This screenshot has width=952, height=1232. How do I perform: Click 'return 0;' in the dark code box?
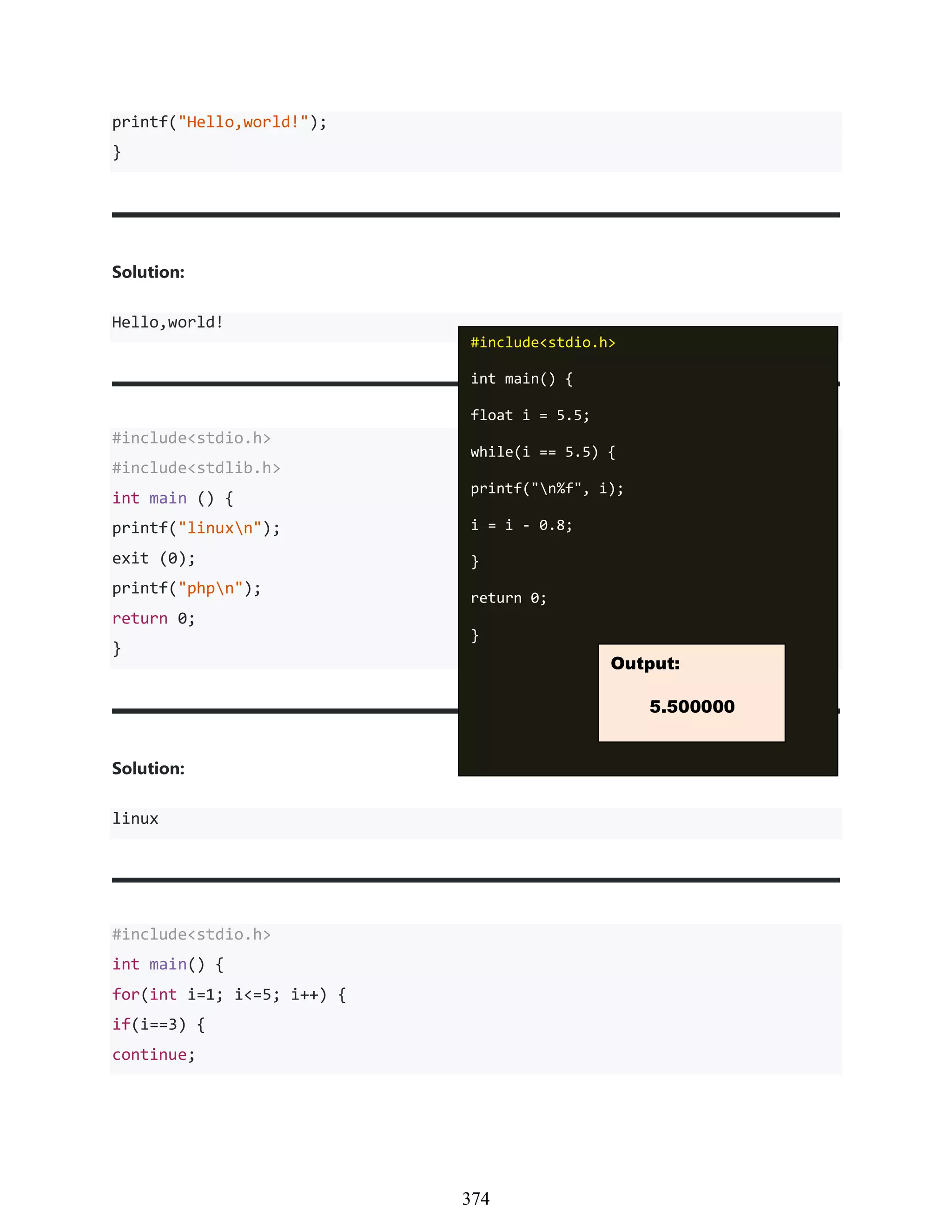click(x=508, y=598)
